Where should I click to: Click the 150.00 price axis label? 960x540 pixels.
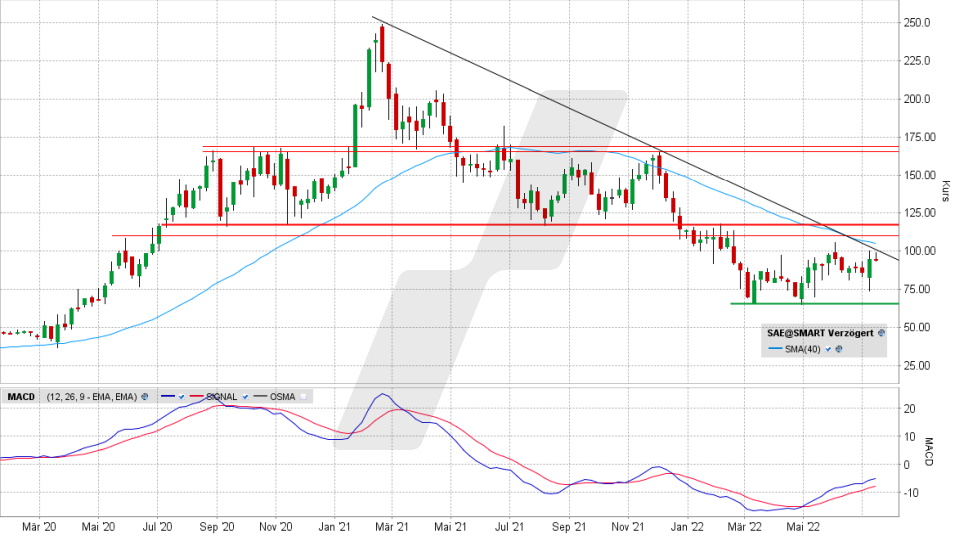pos(920,175)
